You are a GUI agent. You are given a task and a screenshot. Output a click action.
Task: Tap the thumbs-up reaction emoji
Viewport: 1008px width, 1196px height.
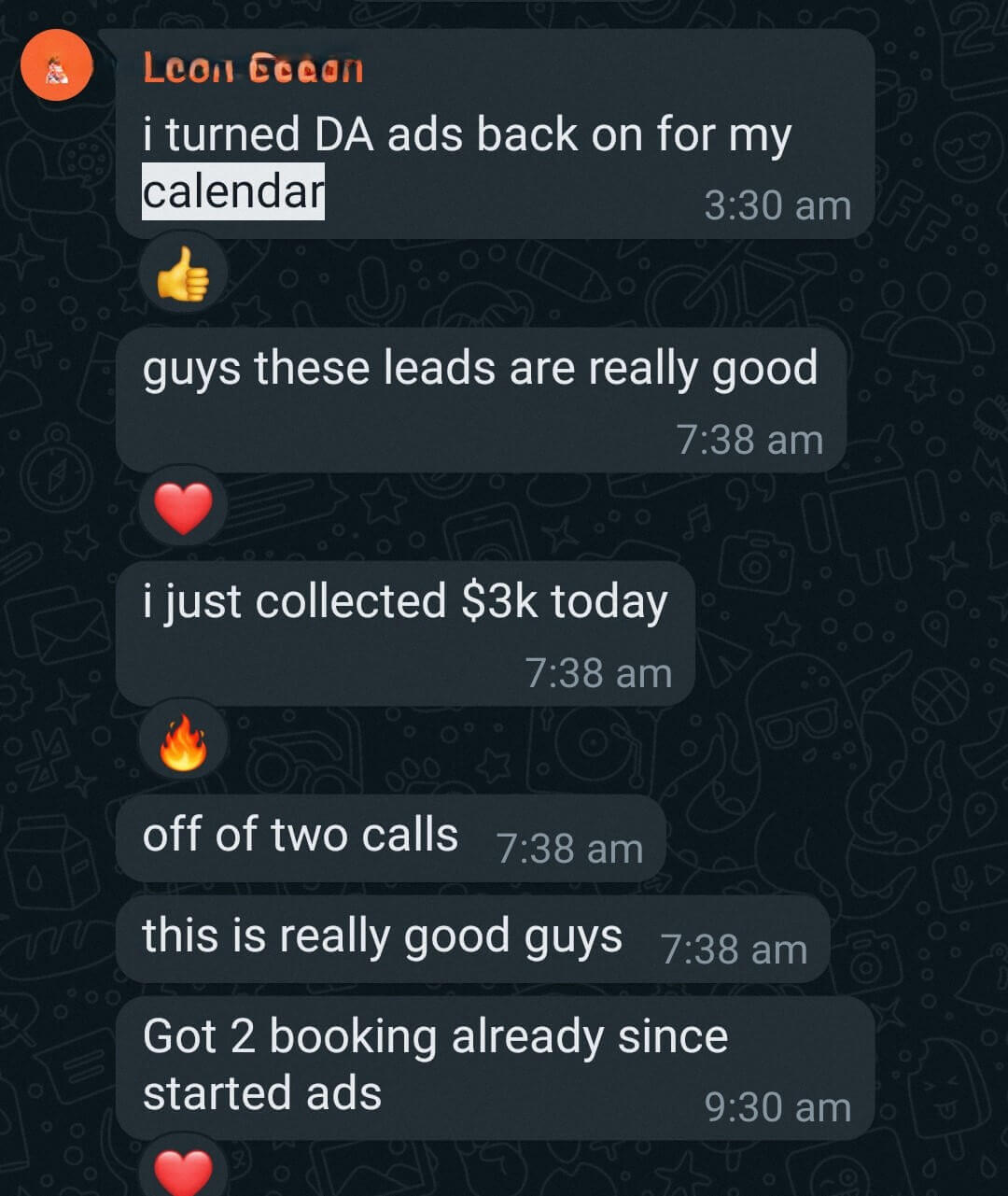(x=183, y=274)
